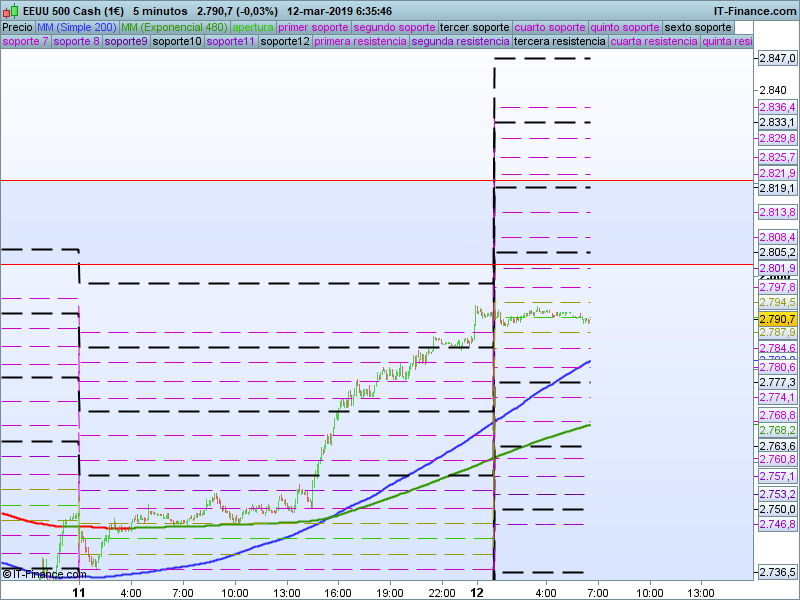Select the Precio indicator label
The image size is (800, 600).
(x=17, y=27)
